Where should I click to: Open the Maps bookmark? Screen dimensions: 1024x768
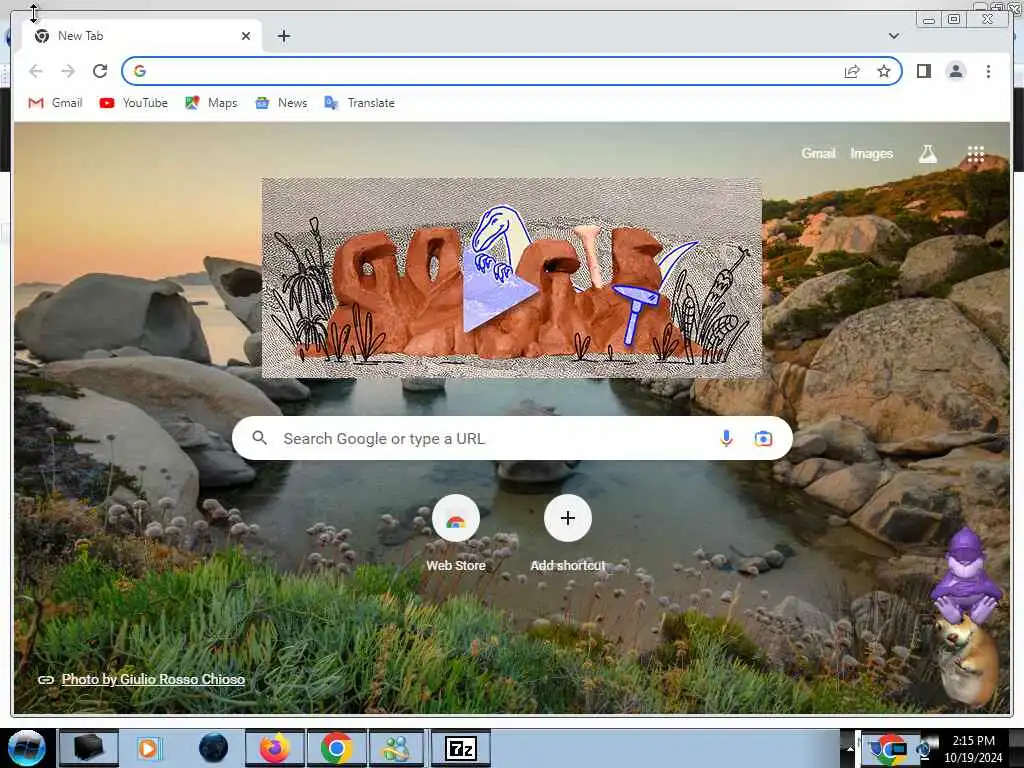click(211, 103)
